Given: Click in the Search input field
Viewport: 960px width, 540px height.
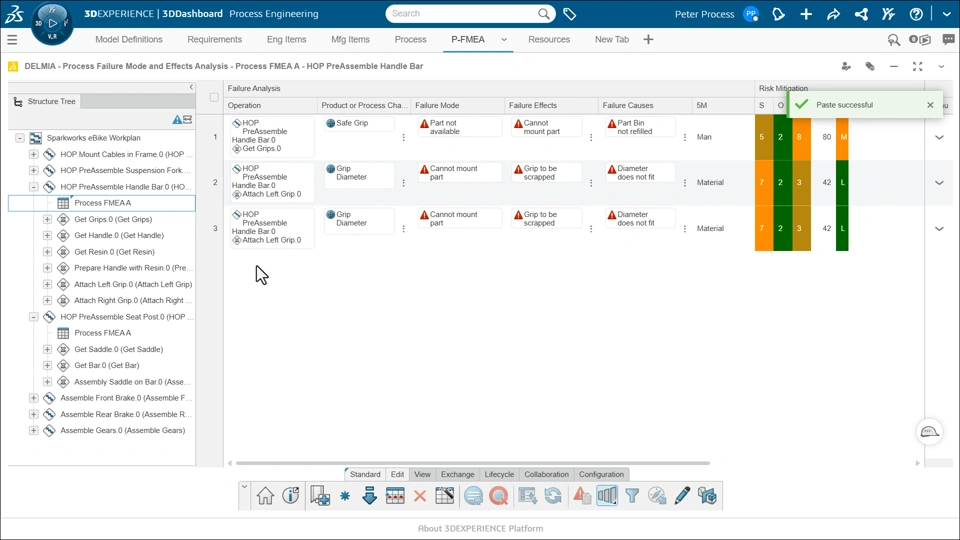Looking at the screenshot, I should (x=462, y=13).
